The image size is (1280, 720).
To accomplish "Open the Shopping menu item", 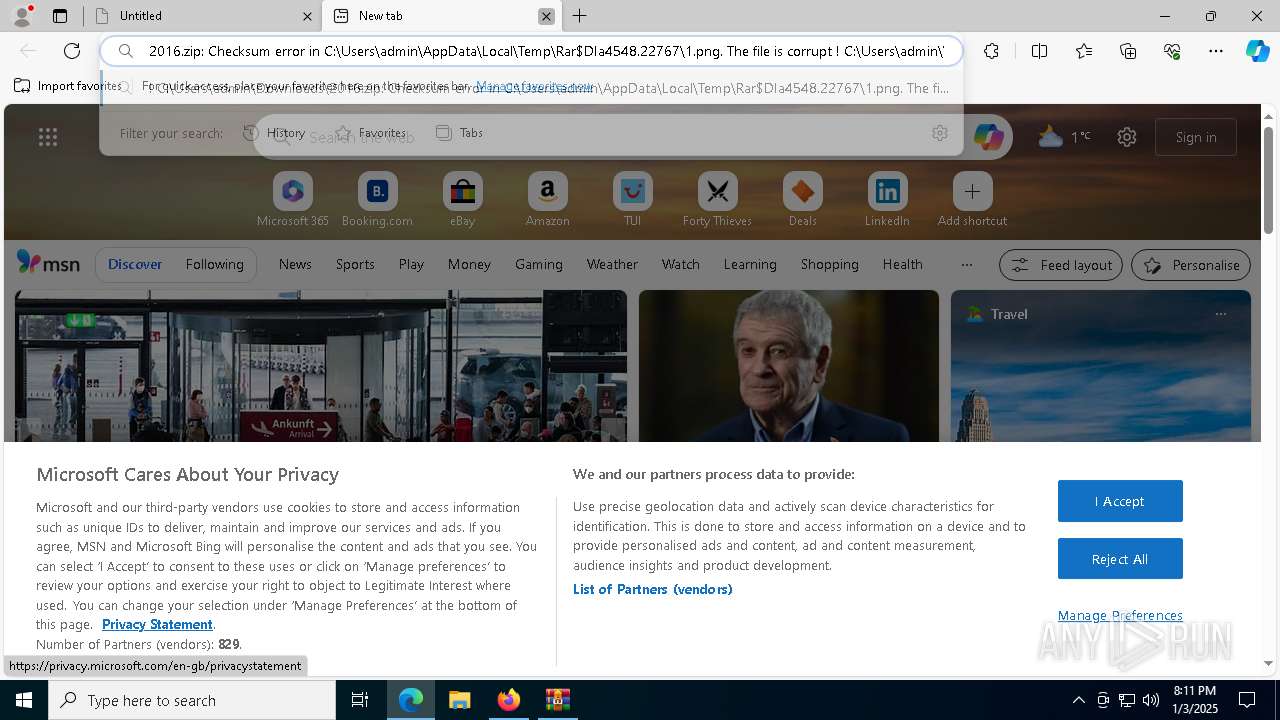I will pos(830,264).
